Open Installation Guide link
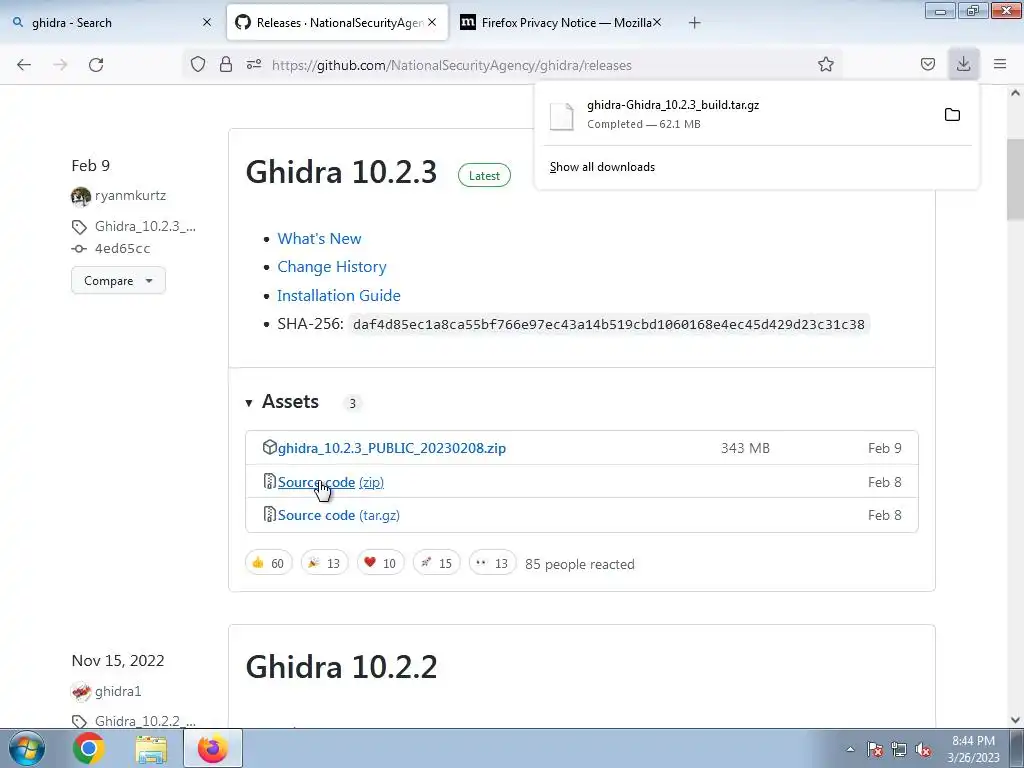 tap(339, 295)
